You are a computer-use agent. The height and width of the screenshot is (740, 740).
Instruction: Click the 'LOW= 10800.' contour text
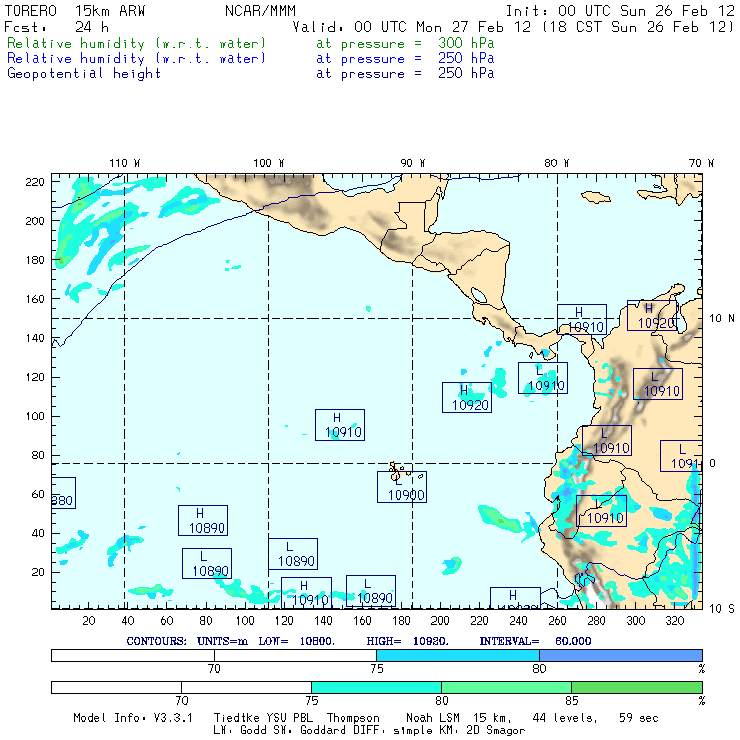coord(296,641)
